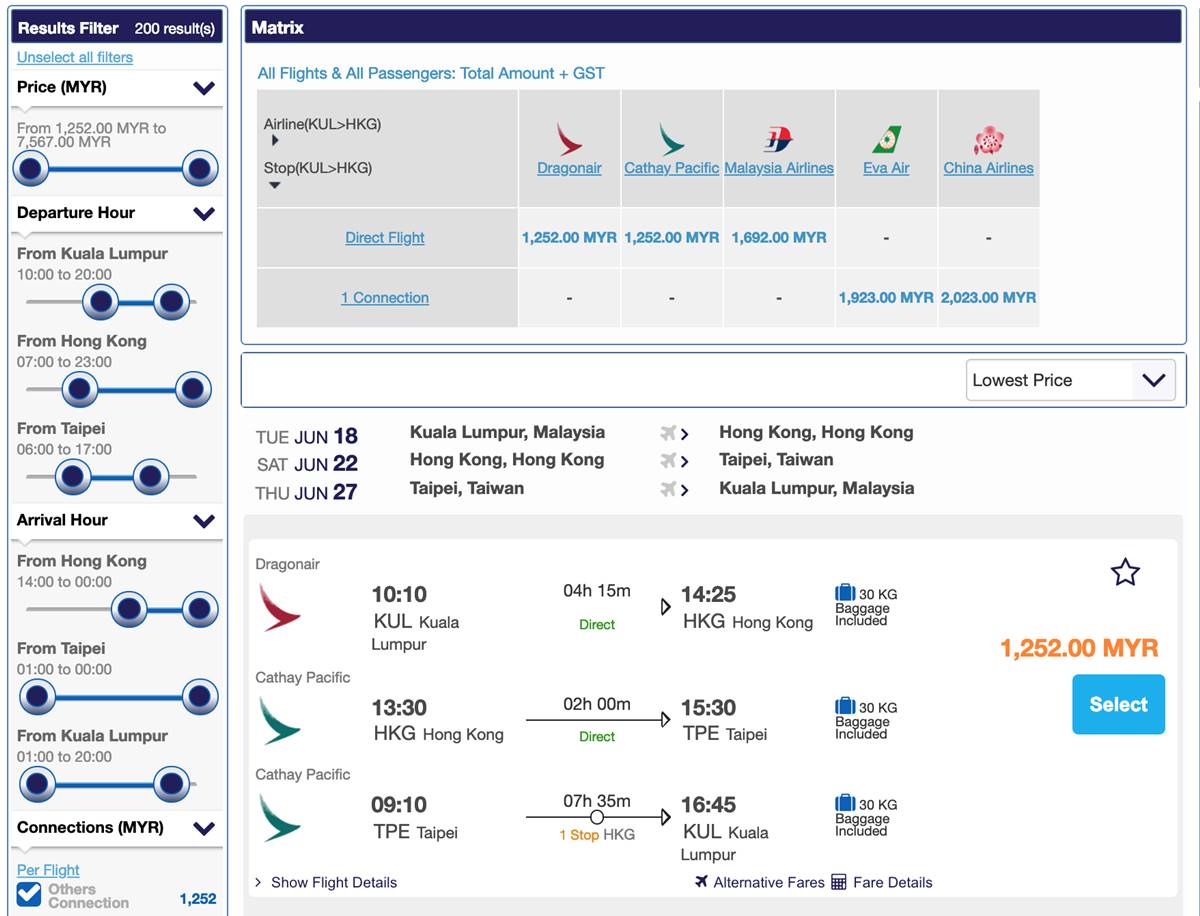Click the Eva Air airline link
This screenshot has height=916, width=1200.
coord(886,168)
